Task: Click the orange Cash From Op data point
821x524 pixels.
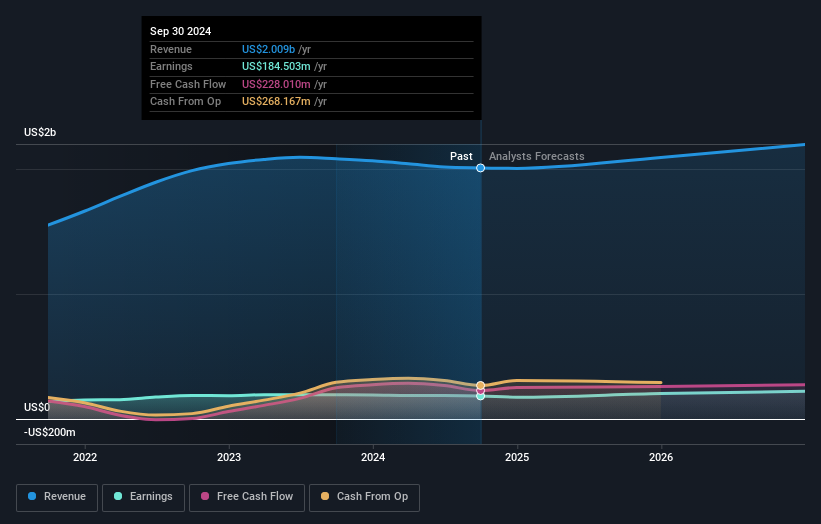Action: point(480,385)
